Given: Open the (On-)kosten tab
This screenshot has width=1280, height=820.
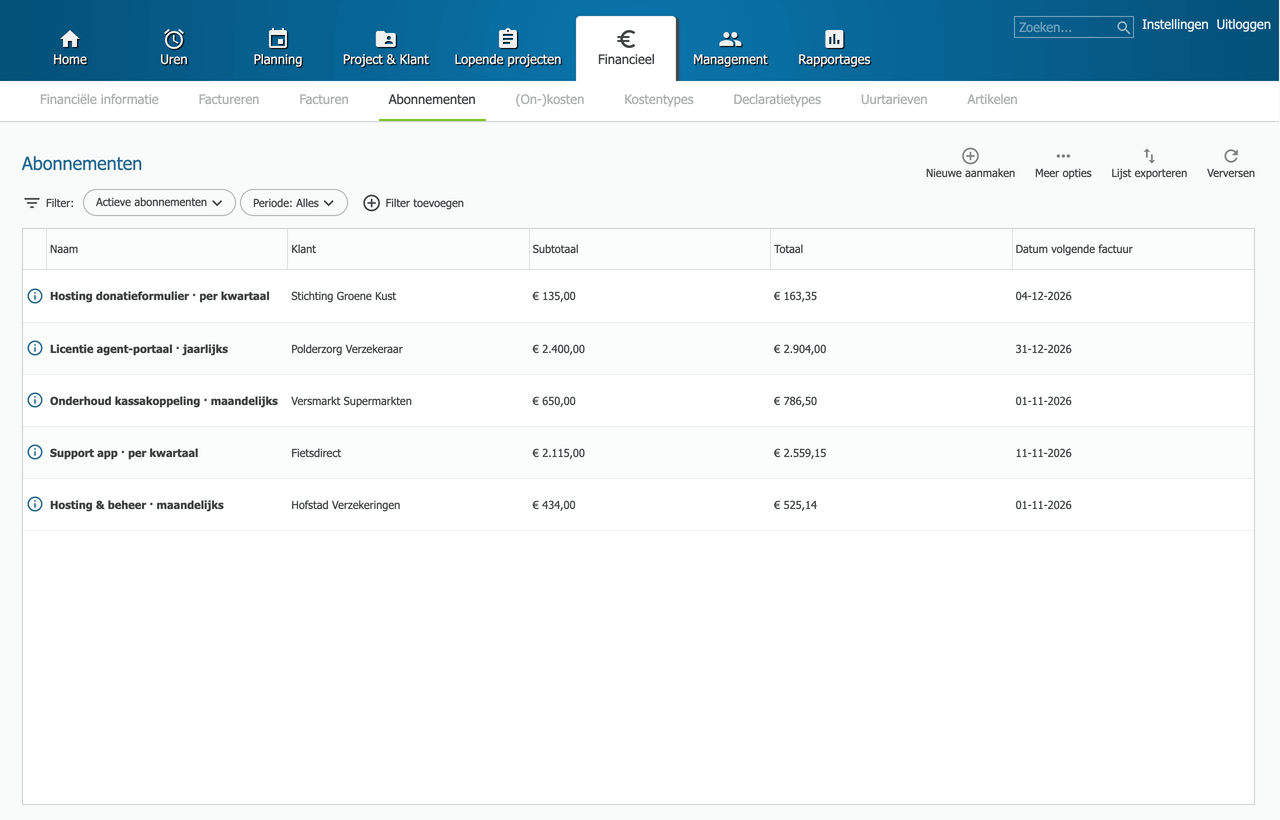Looking at the screenshot, I should click(550, 100).
